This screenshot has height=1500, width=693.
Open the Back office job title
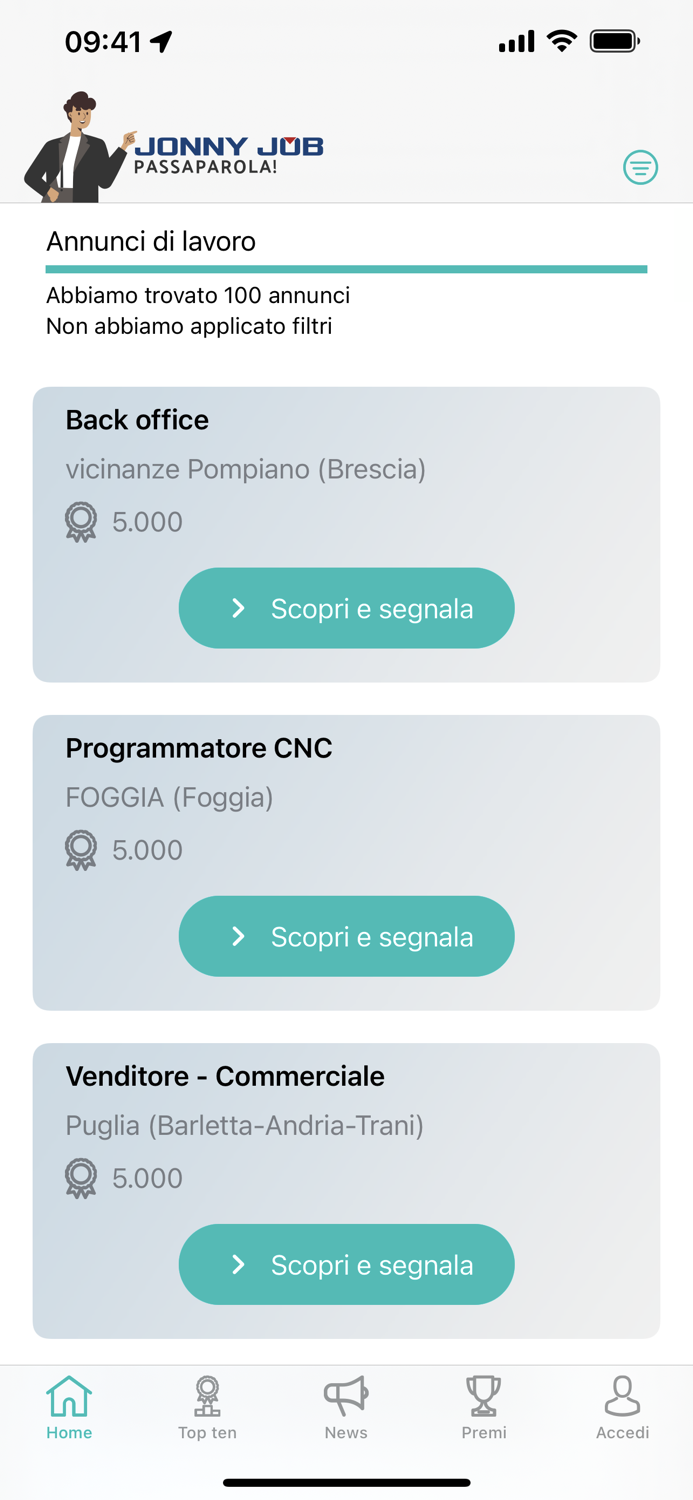137,420
